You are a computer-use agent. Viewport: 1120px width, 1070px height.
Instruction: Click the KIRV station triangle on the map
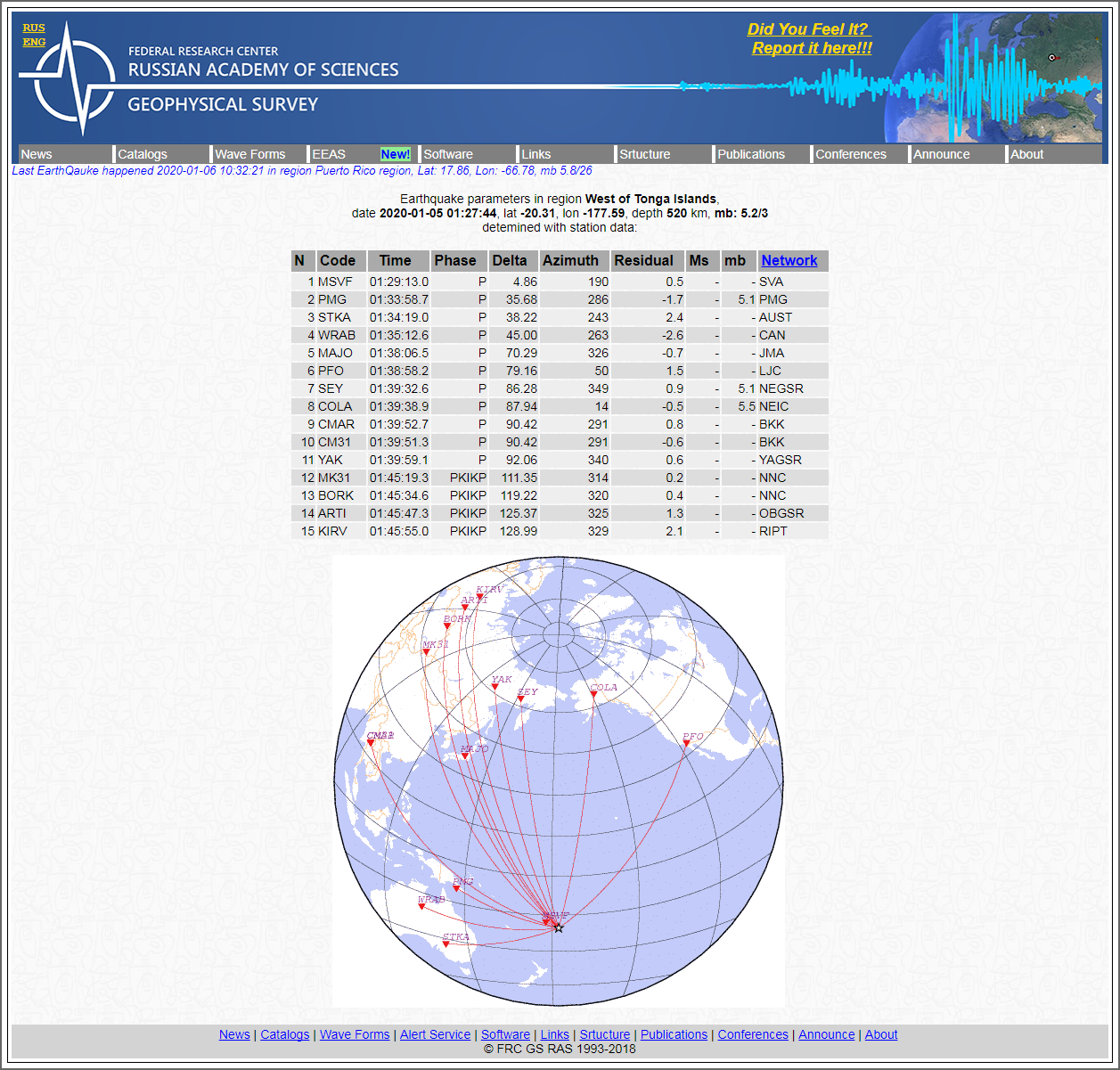tap(480, 598)
